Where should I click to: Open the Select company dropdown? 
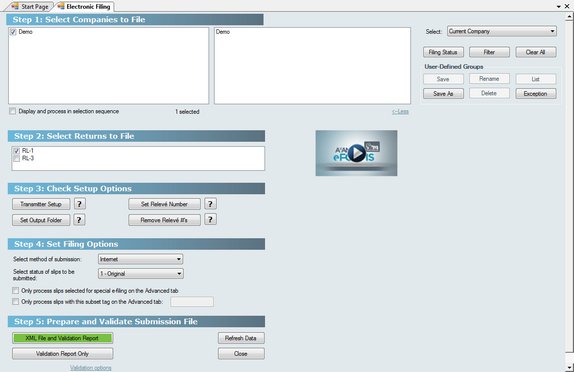(502, 31)
